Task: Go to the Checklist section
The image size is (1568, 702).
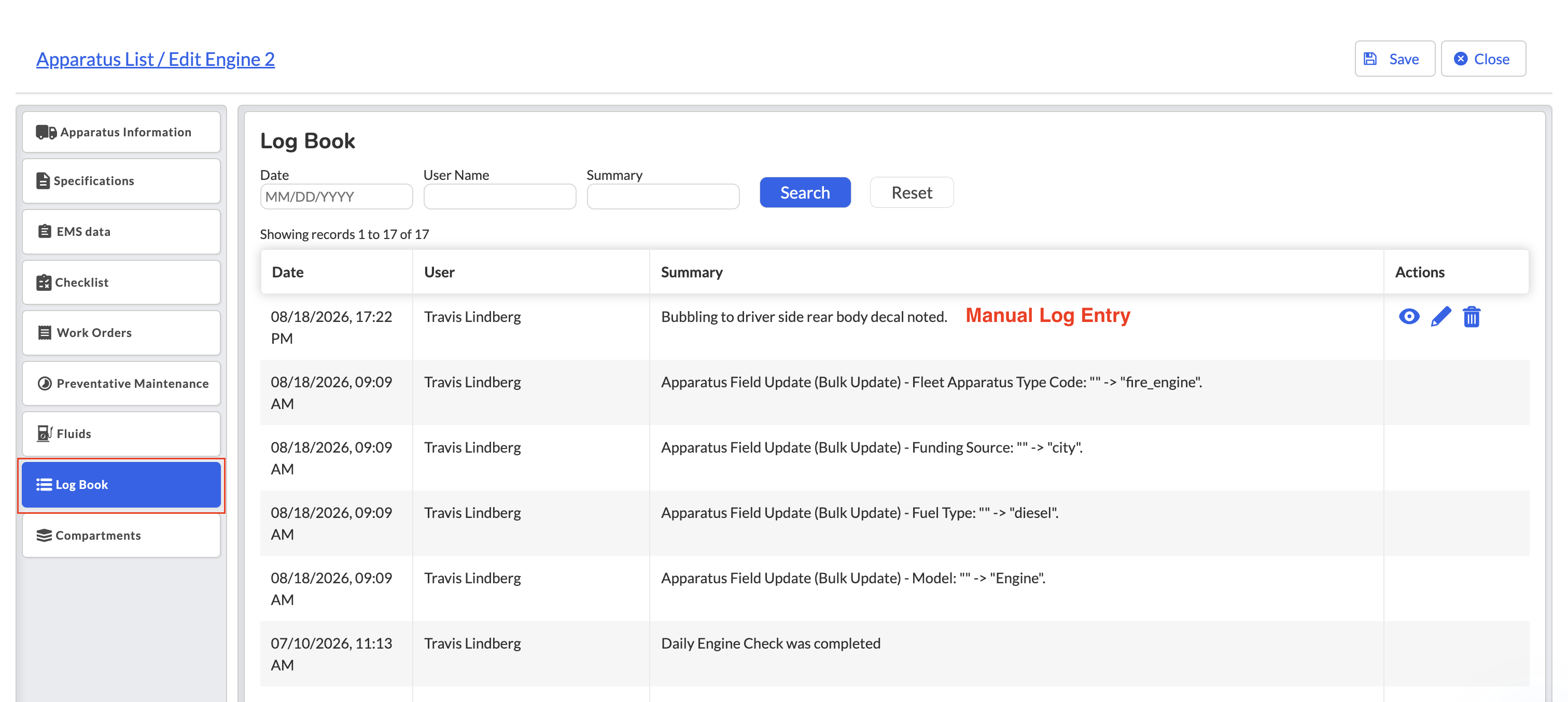Action: coord(121,283)
